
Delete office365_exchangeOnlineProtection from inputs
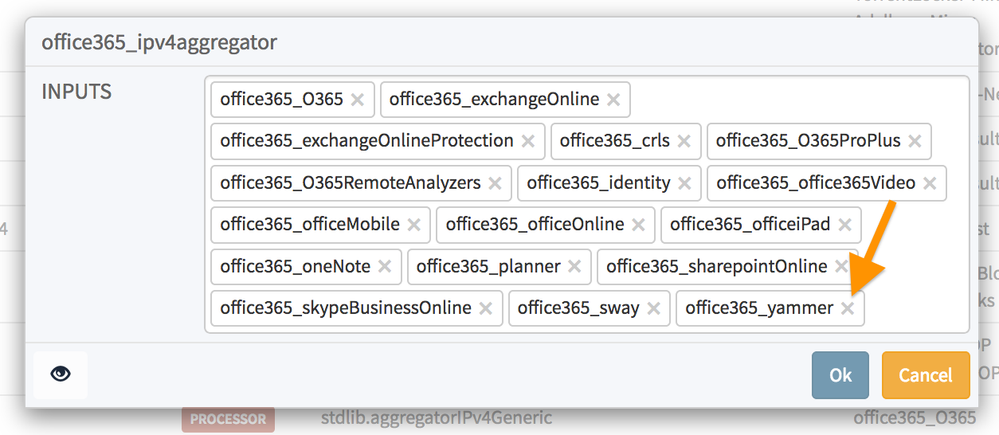[527, 142]
